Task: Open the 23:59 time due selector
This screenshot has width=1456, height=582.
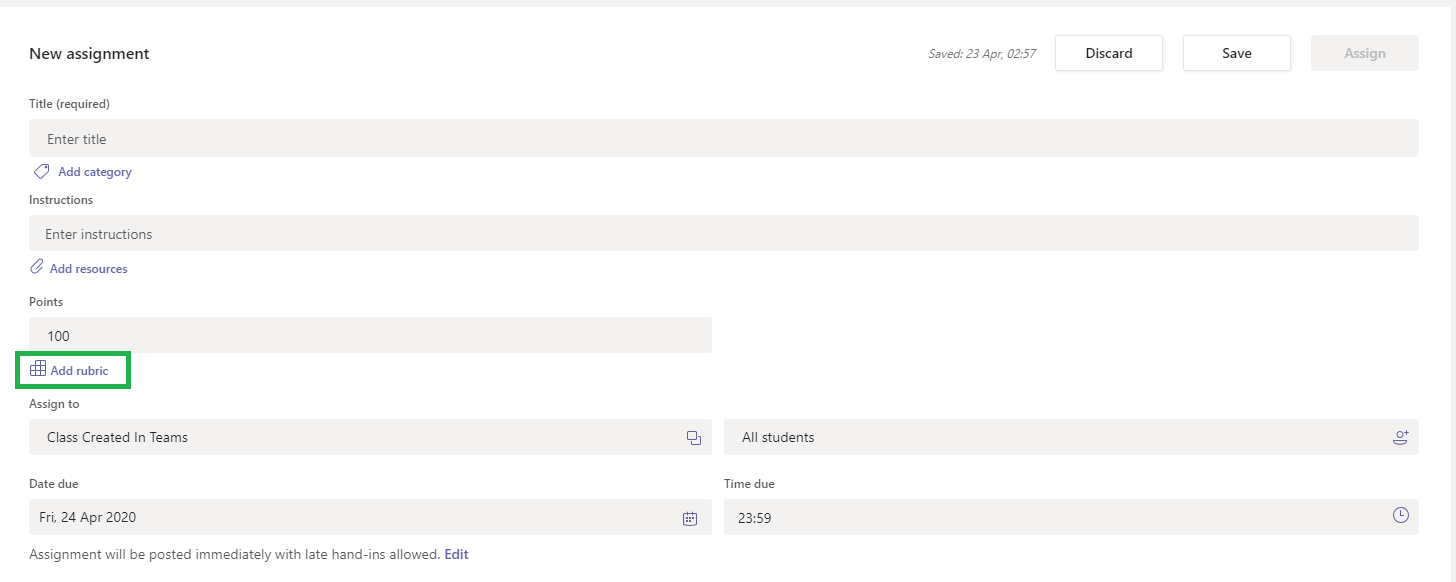Action: [1071, 517]
